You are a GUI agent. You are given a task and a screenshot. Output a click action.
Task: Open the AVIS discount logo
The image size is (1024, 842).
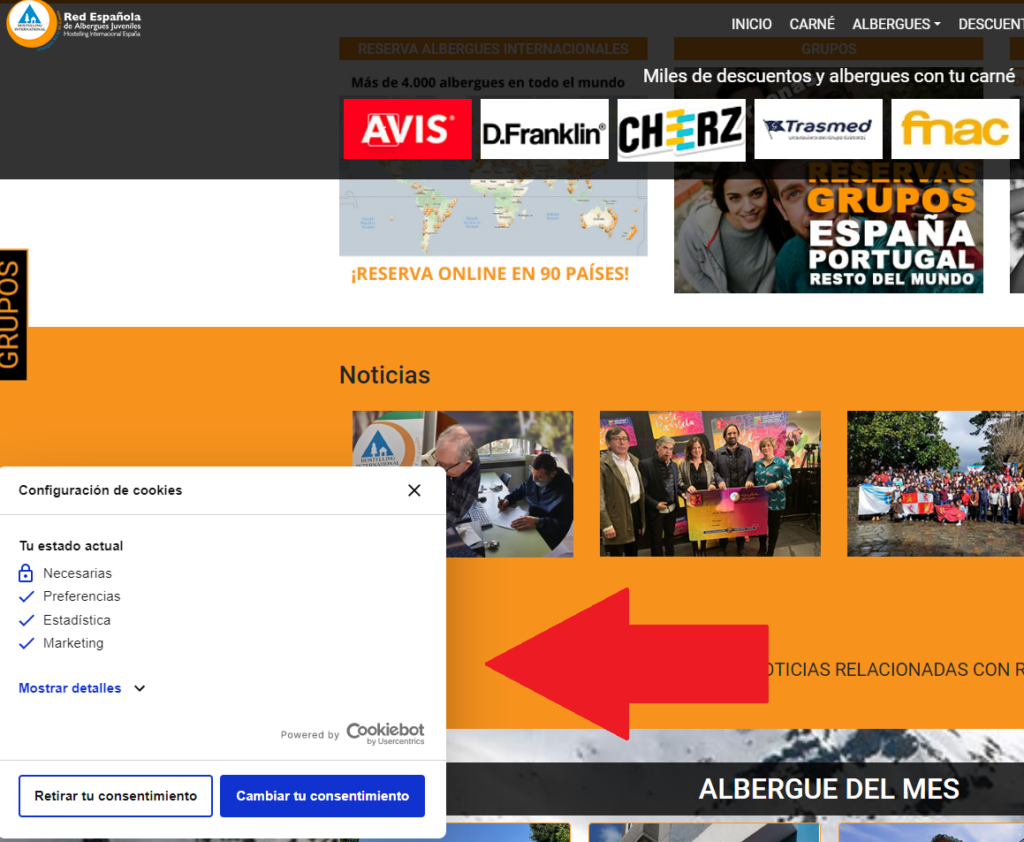[x=407, y=129]
